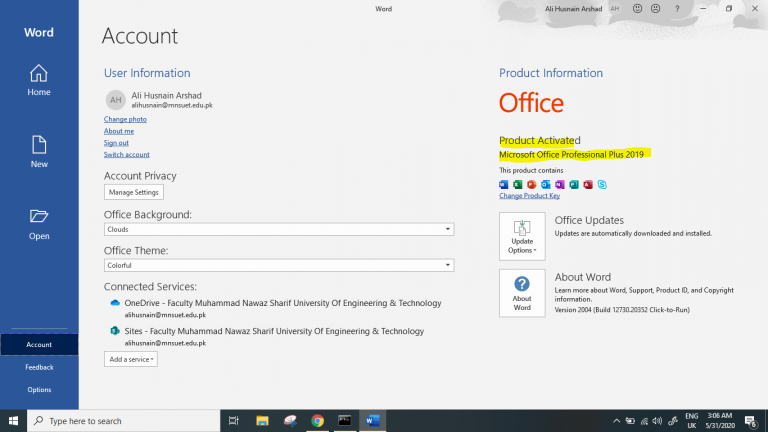
Task: Click the Change photo link
Action: (x=125, y=119)
